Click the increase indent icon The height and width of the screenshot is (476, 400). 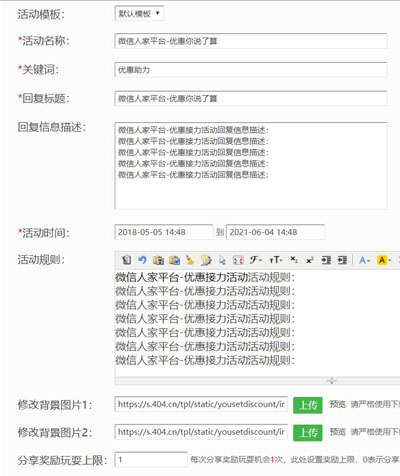tap(326, 260)
